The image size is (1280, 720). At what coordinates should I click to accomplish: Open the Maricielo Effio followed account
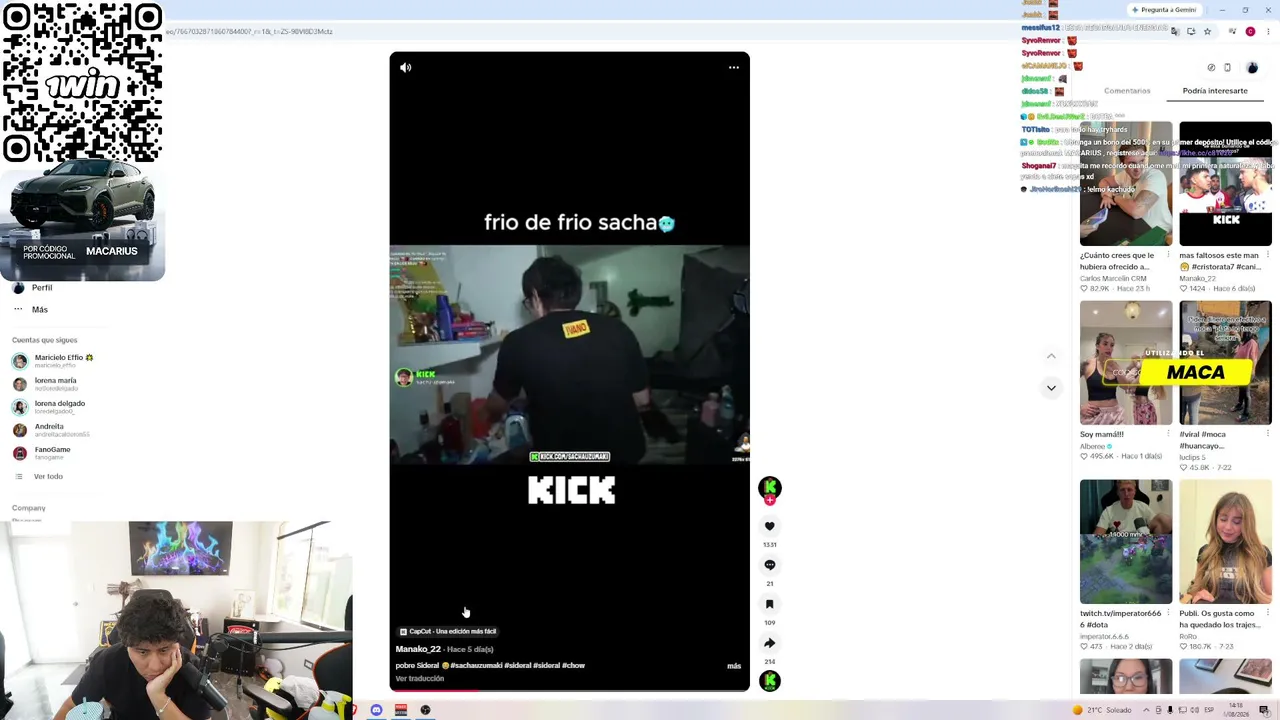coord(60,361)
